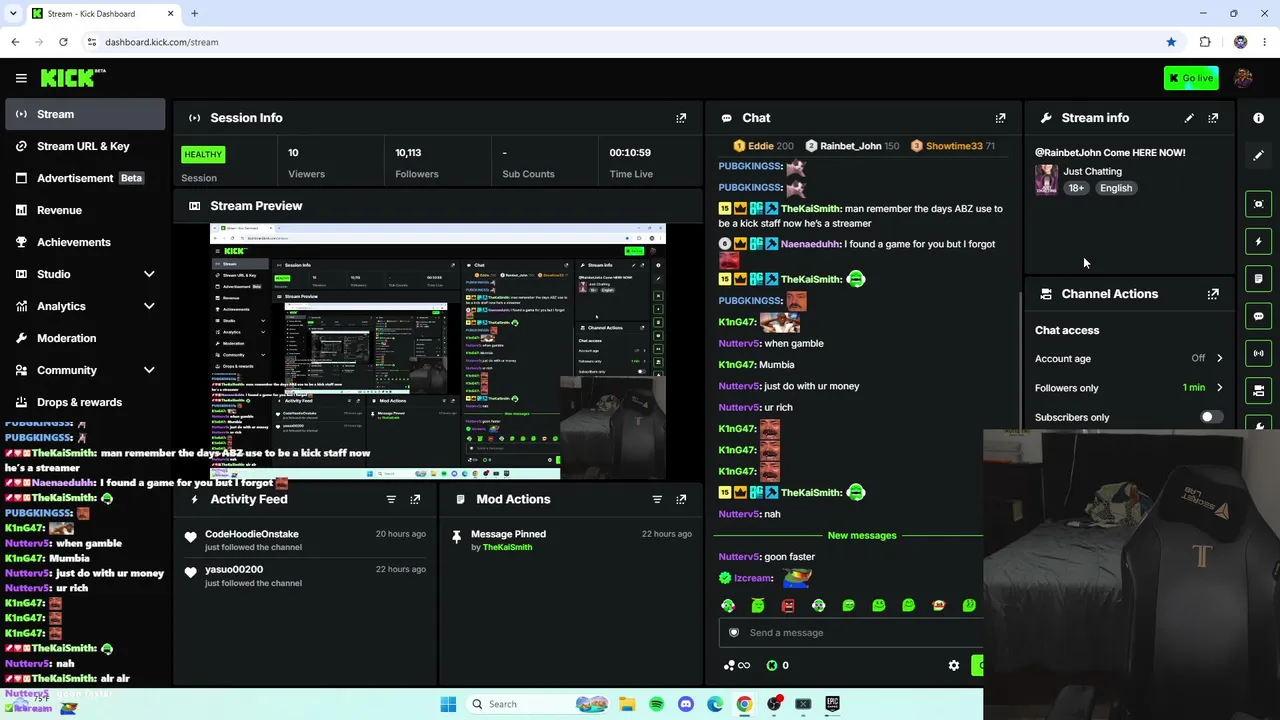
Task: Open Stream URL & Key page
Action: [x=86, y=146]
